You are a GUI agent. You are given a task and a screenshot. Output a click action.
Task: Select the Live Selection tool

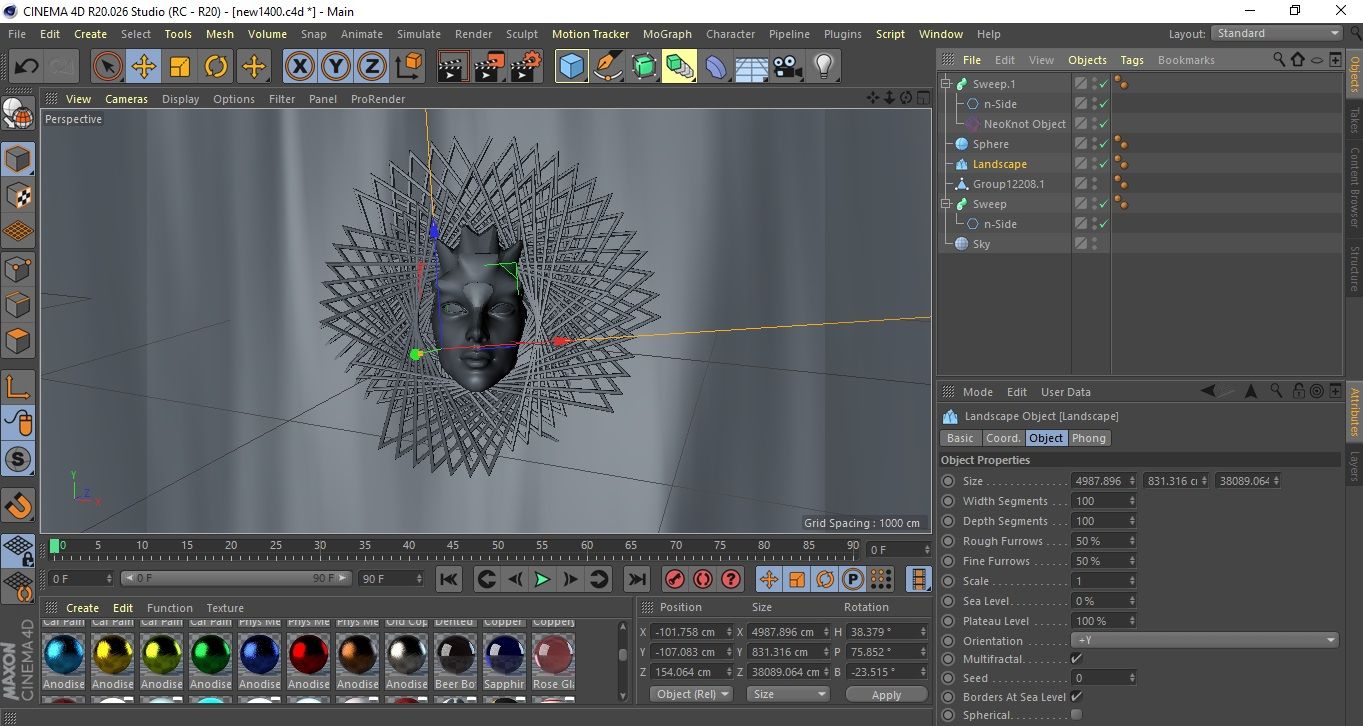(x=107, y=67)
